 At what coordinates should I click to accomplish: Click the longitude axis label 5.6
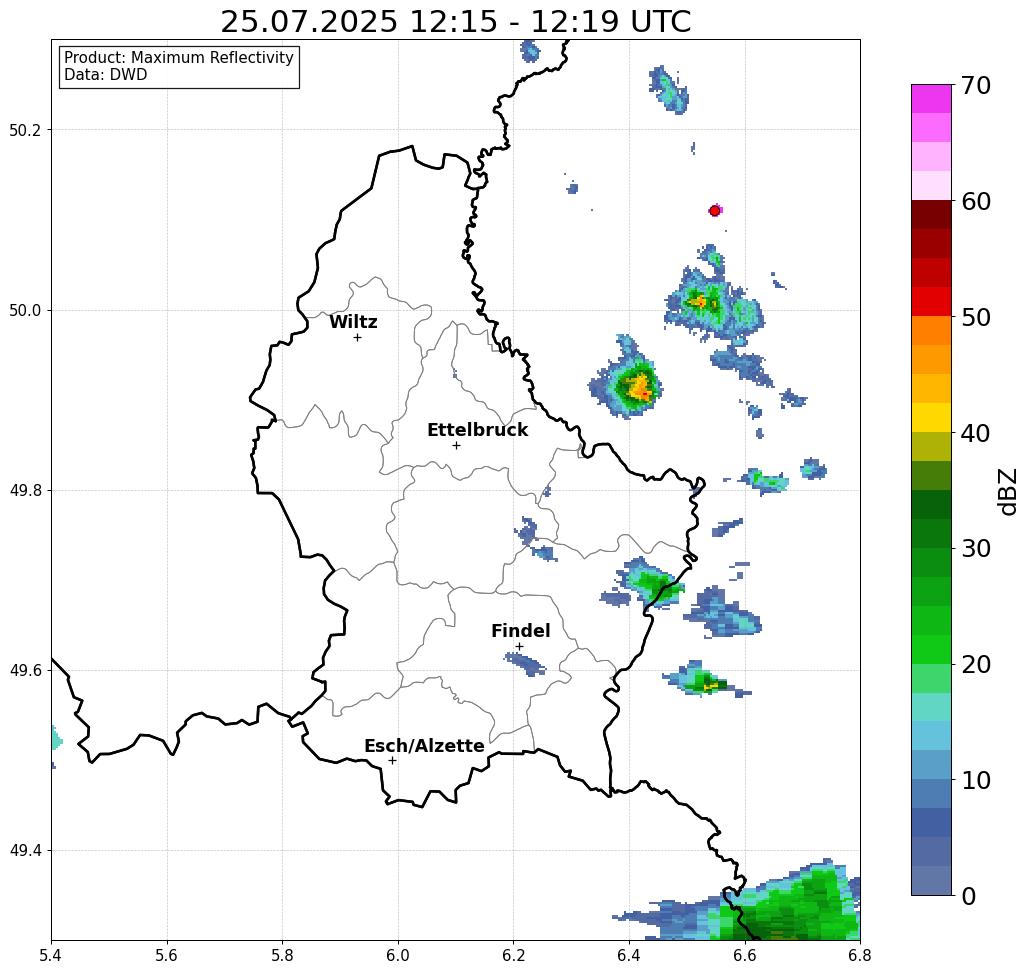click(x=167, y=955)
